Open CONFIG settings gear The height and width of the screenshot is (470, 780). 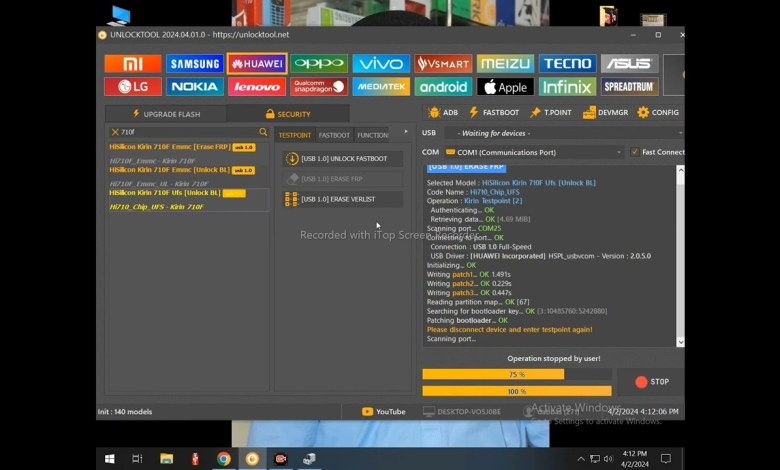658,113
